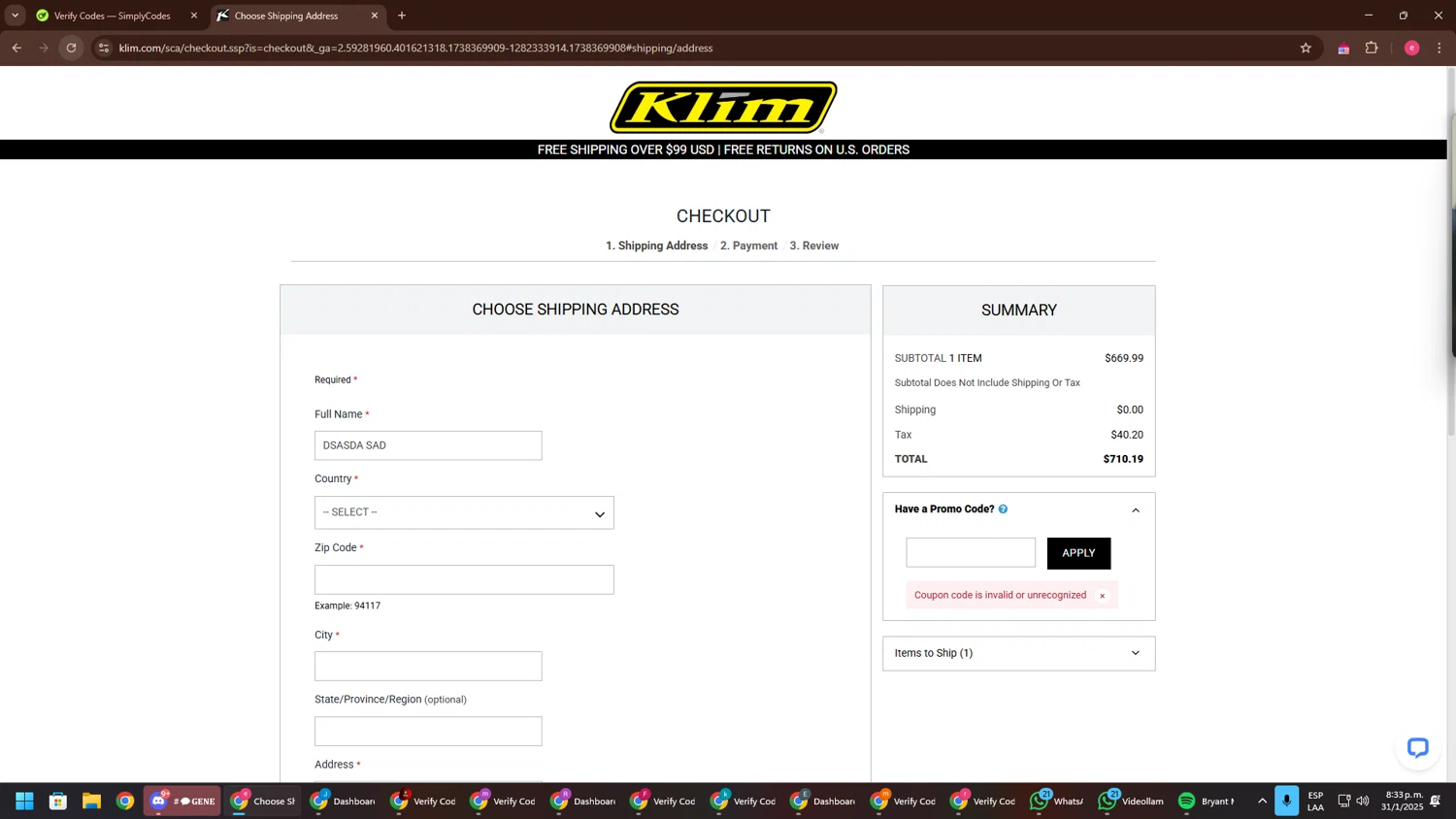Open Chrome's three-dot menu

point(1439,48)
